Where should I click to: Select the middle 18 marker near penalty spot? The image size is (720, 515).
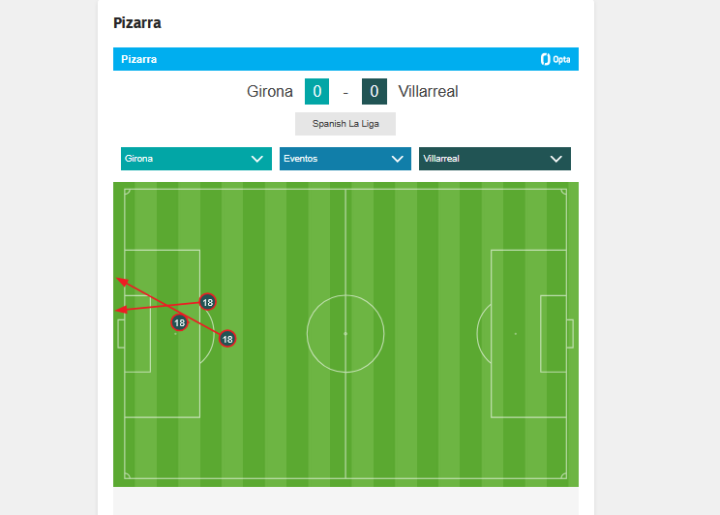tap(179, 323)
